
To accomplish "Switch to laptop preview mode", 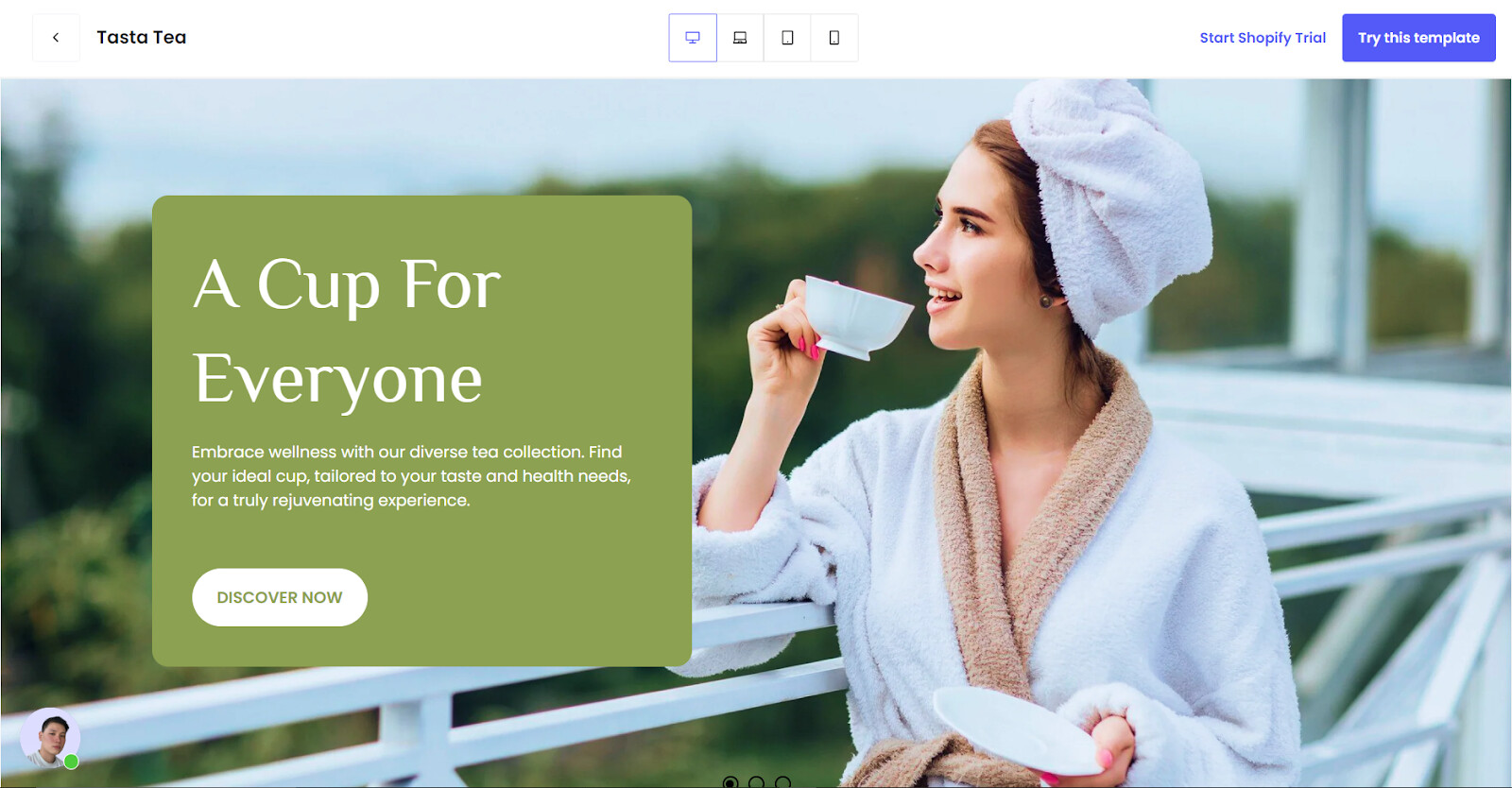I will pos(740,38).
